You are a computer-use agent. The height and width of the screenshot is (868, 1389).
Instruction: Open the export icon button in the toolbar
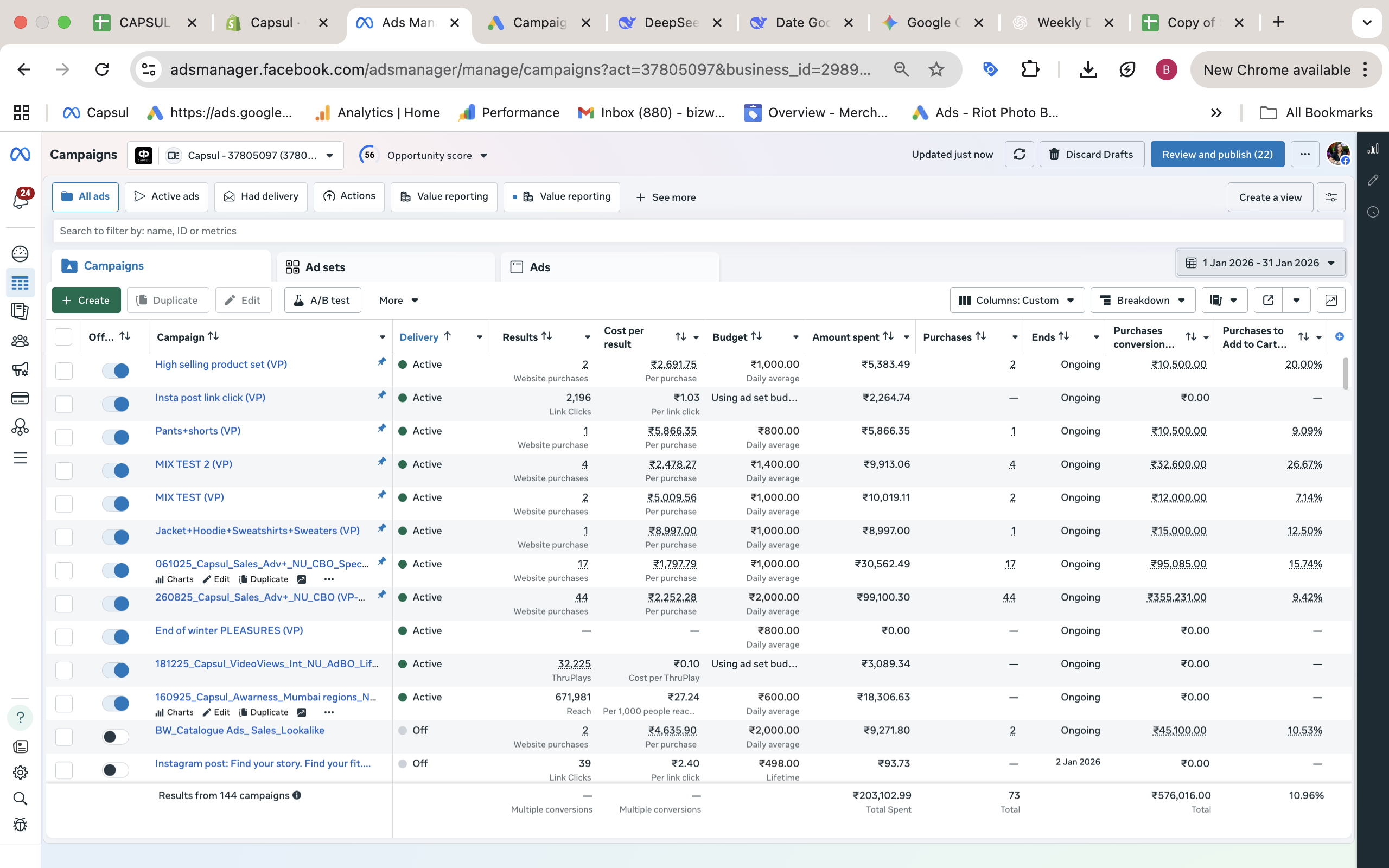[x=1268, y=300]
